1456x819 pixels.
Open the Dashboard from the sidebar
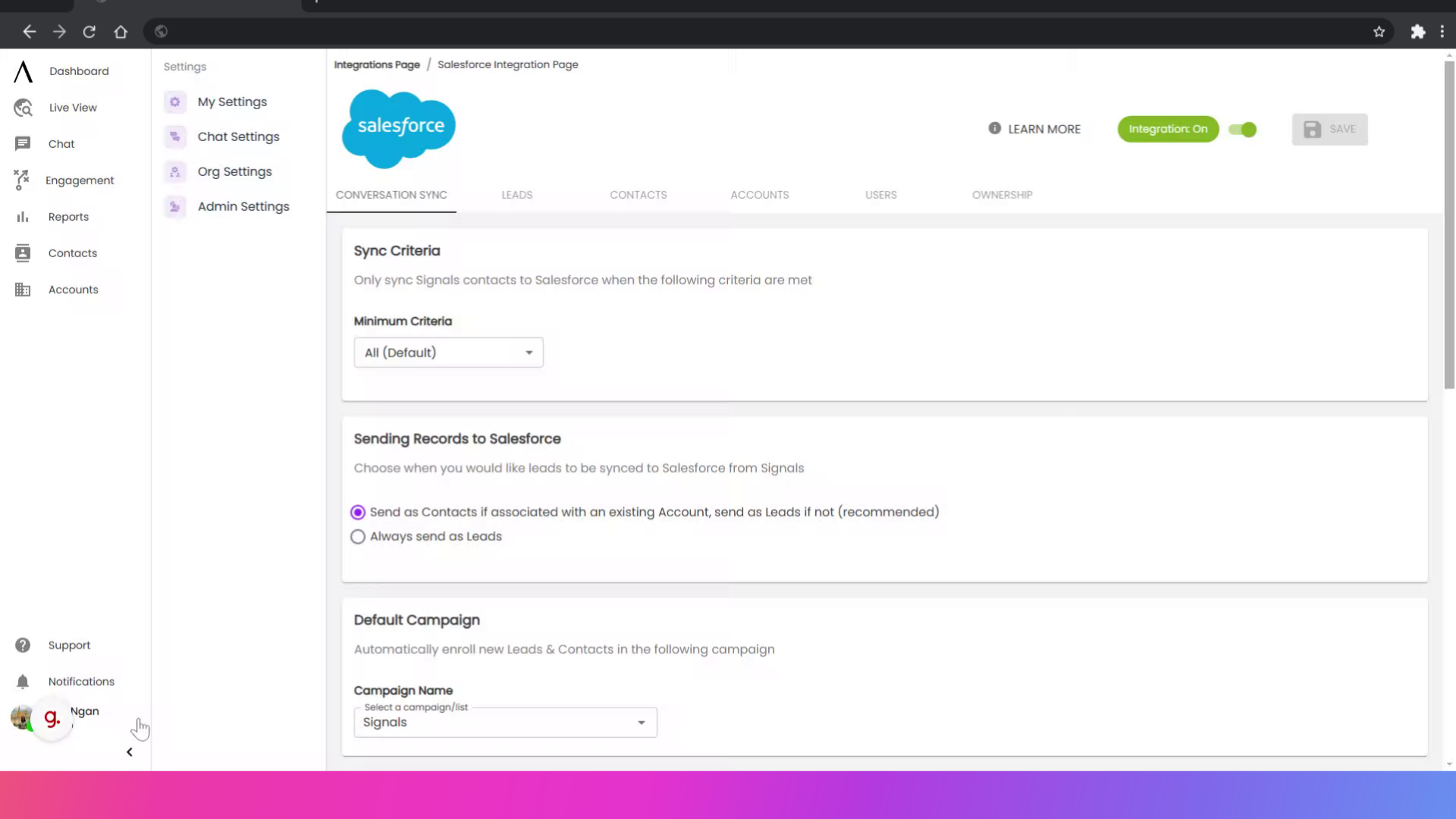coord(23,71)
